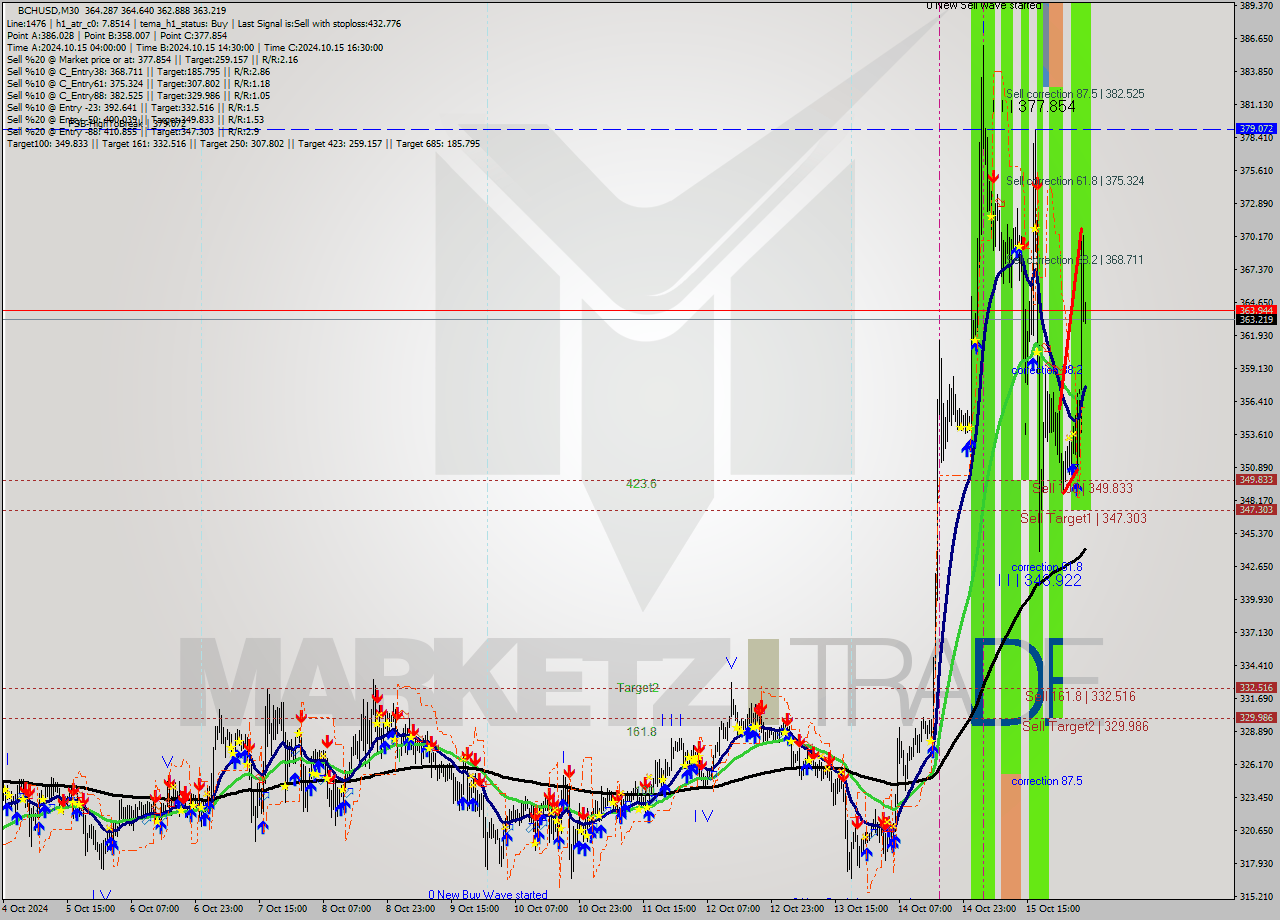Click '0 New Buy Wave started' label

click(x=488, y=895)
